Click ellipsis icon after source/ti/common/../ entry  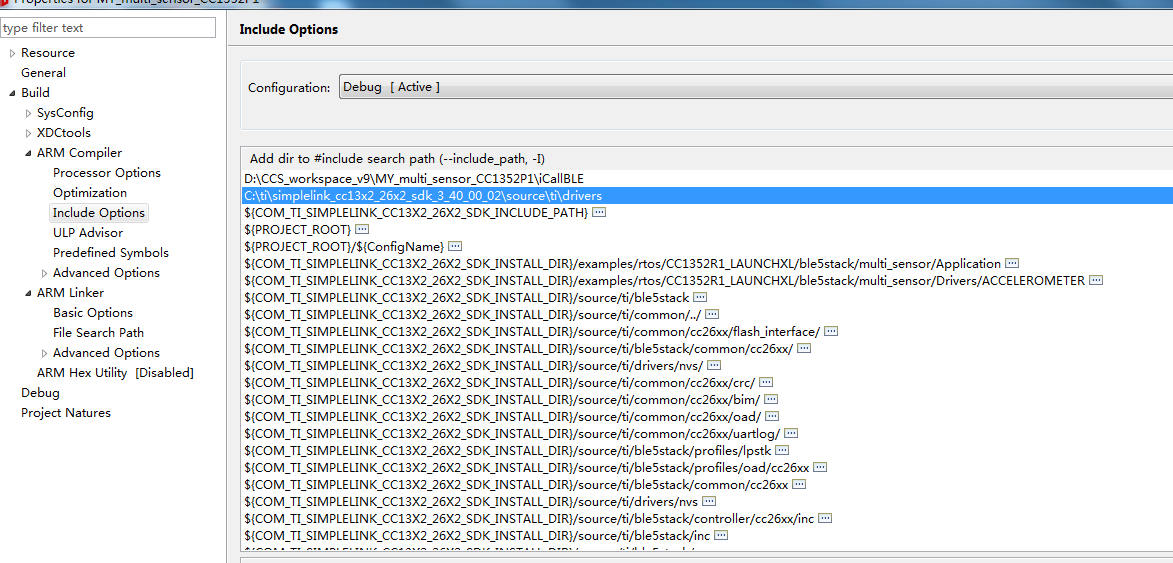[712, 314]
